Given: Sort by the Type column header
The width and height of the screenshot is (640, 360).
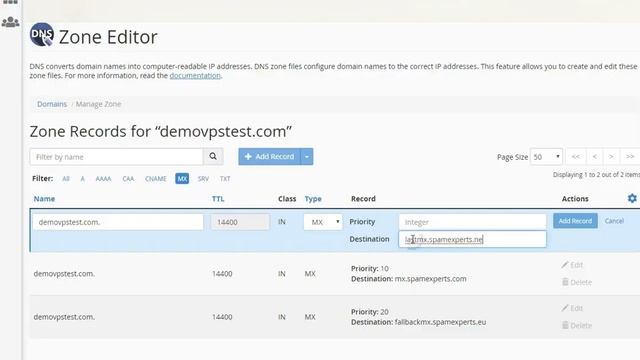Looking at the screenshot, I should (x=313, y=199).
